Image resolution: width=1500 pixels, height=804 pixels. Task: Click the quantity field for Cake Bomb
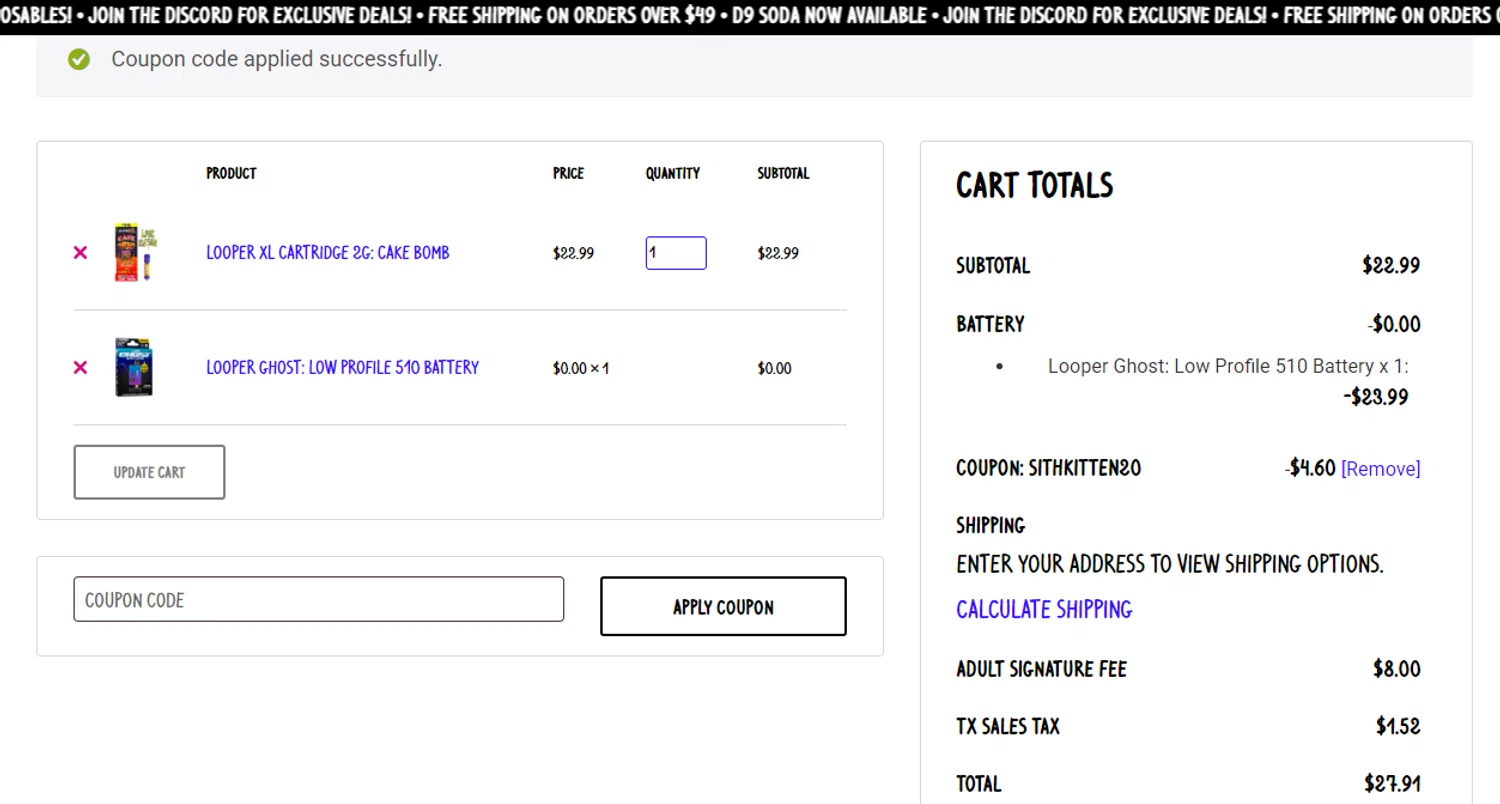[676, 253]
